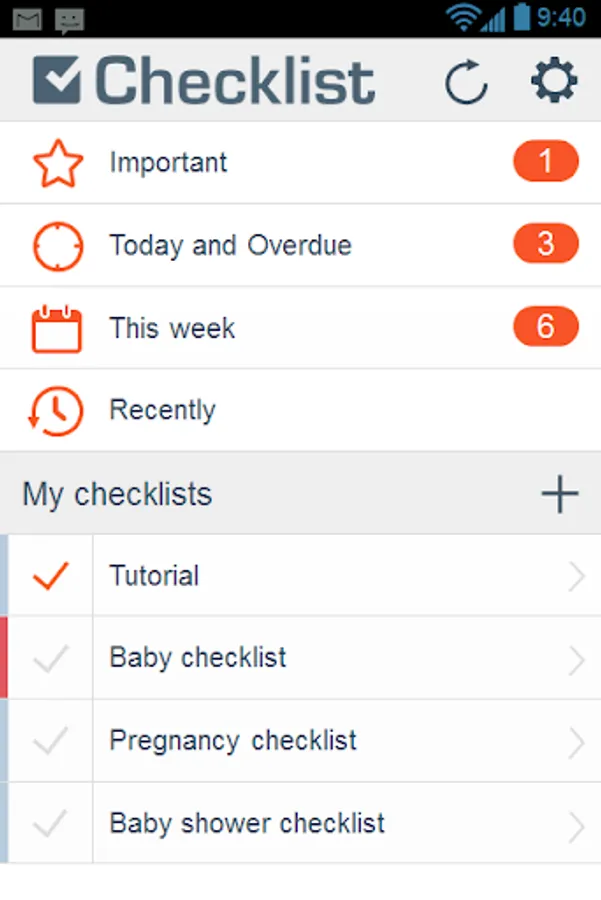This screenshot has height=900, width=601.
Task: Toggle the Baby shower checklist checkmark
Action: (x=50, y=823)
